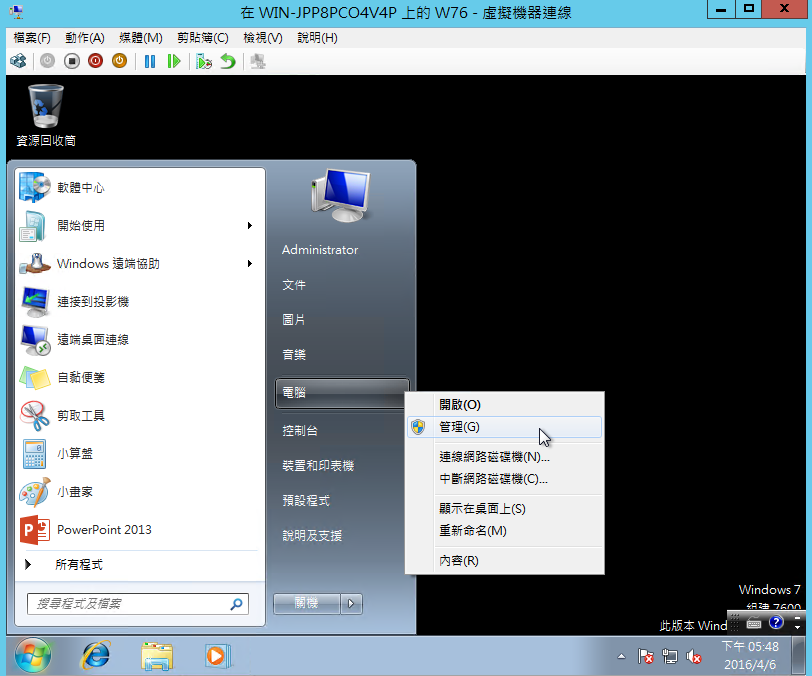812x676 pixels.
Task: Select 管理(G) in the context menu
Action: point(504,427)
